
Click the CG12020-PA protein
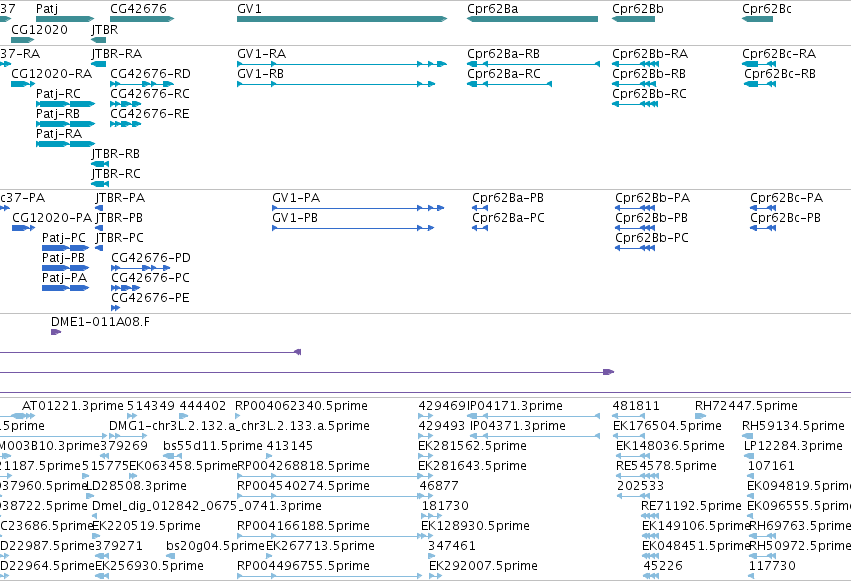tap(23, 228)
